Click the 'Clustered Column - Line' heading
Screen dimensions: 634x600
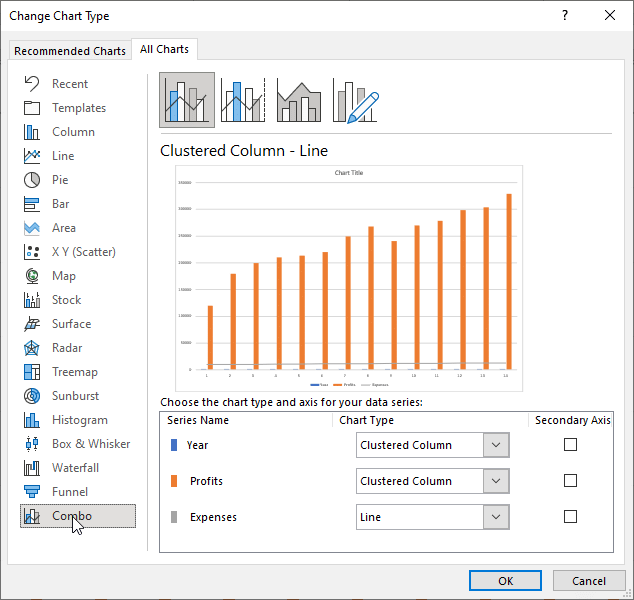(x=244, y=151)
